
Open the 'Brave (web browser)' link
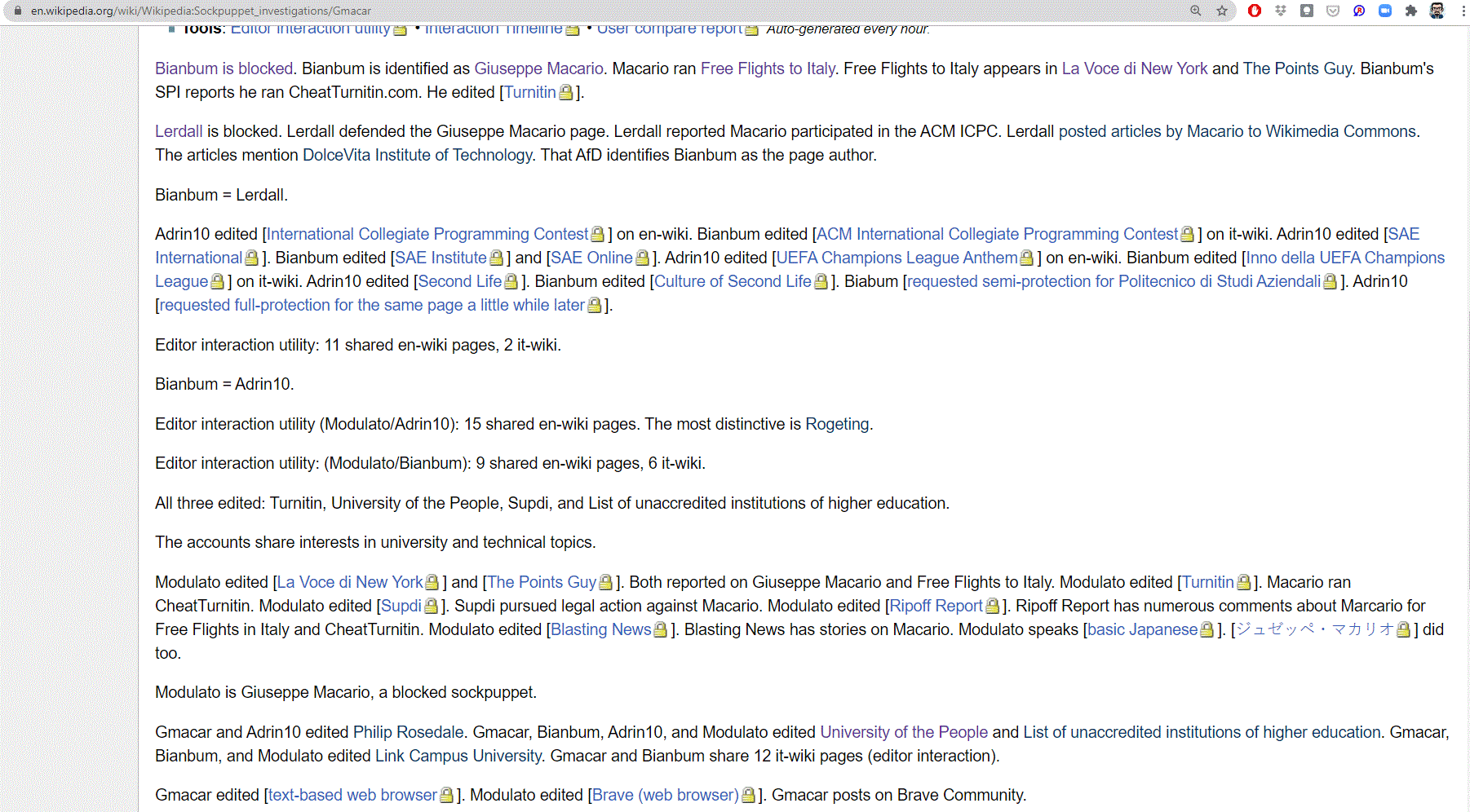(x=666, y=795)
